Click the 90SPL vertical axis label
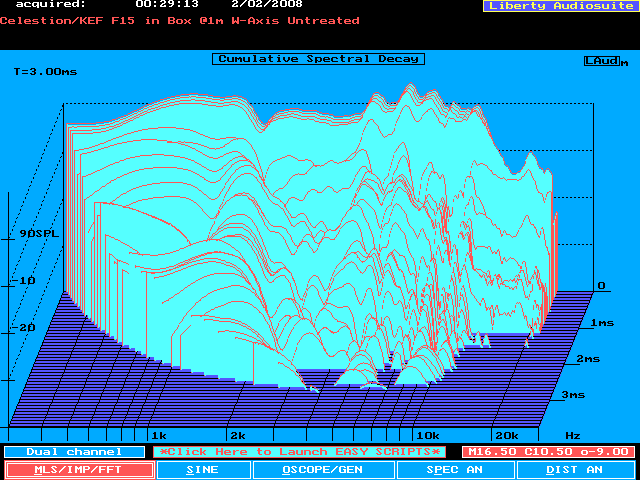This screenshot has width=640, height=480. click(38, 233)
